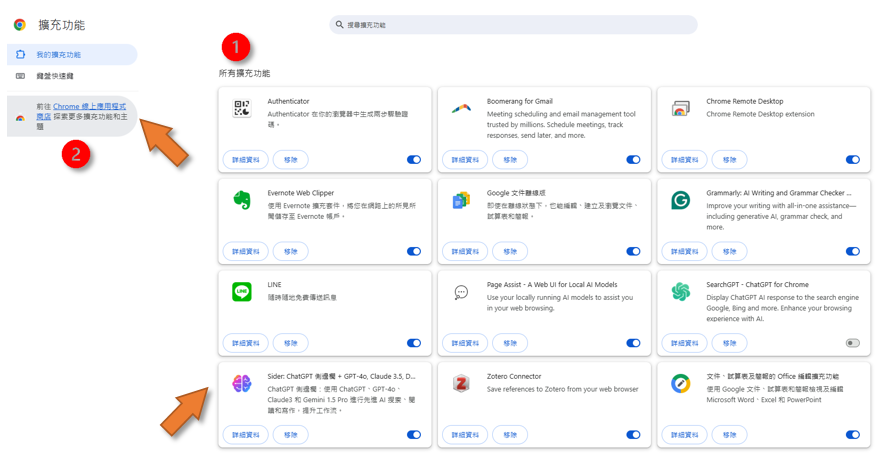Remove Chrome Remote Desktop extension
The height and width of the screenshot is (455, 878).
click(730, 160)
